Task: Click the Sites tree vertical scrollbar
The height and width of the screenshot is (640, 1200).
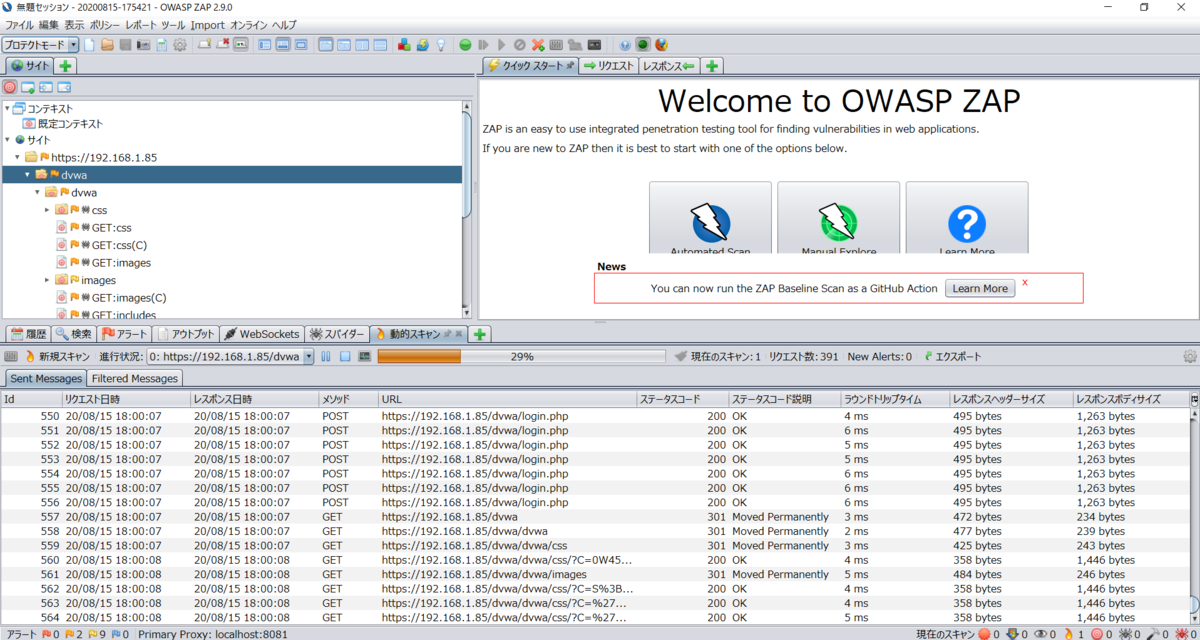Action: tap(467, 208)
